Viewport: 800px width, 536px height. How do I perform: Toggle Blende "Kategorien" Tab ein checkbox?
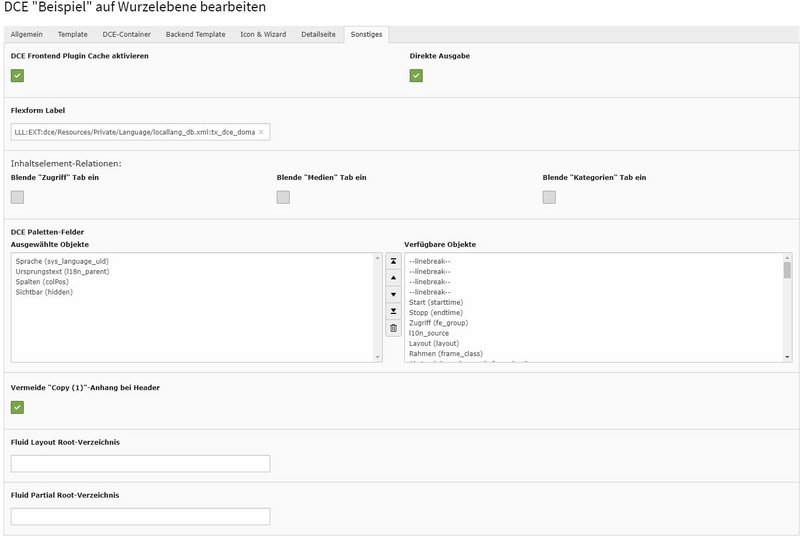tap(549, 197)
